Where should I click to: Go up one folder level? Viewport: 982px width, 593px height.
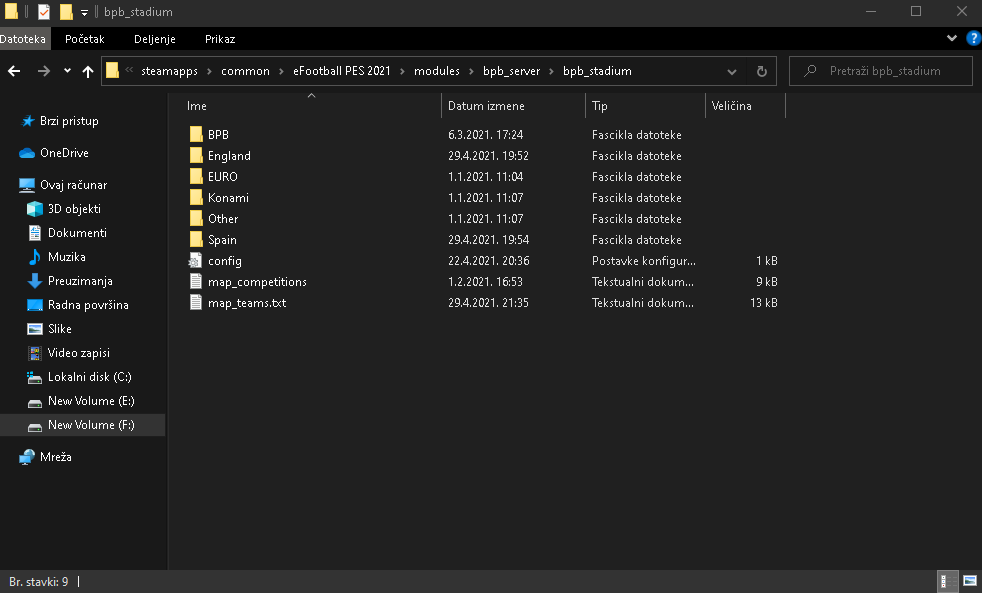pyautogui.click(x=88, y=71)
